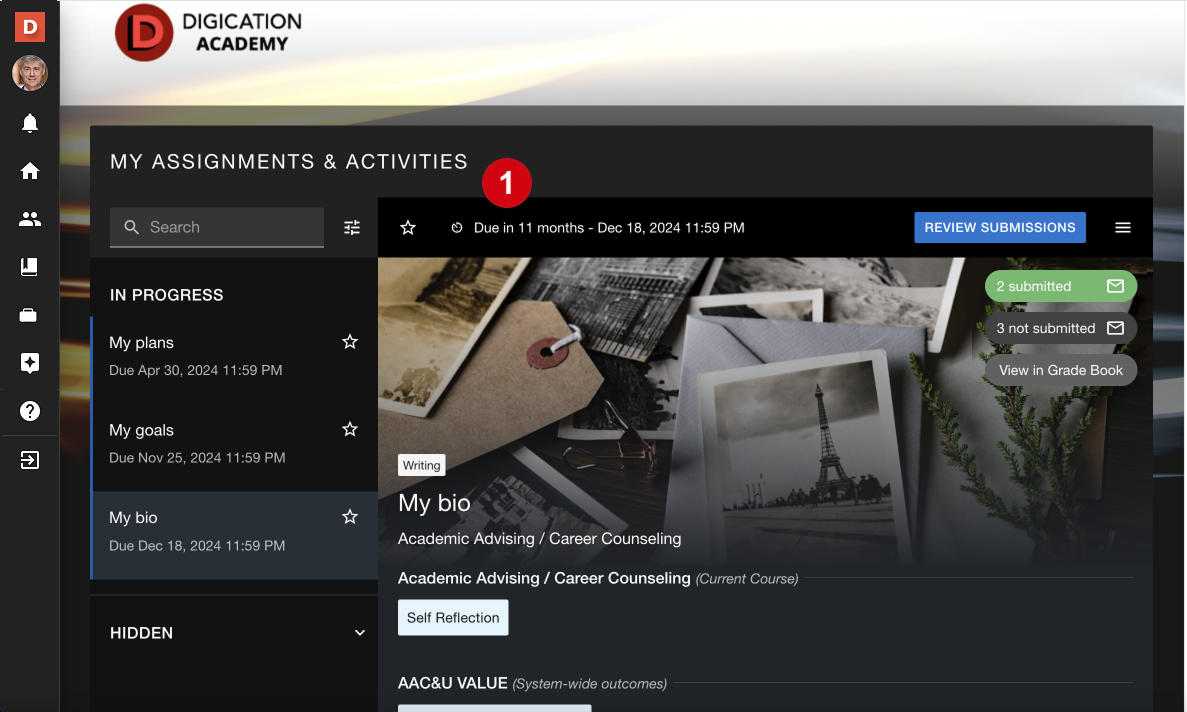Open the courses book icon in sidebar

pos(30,266)
